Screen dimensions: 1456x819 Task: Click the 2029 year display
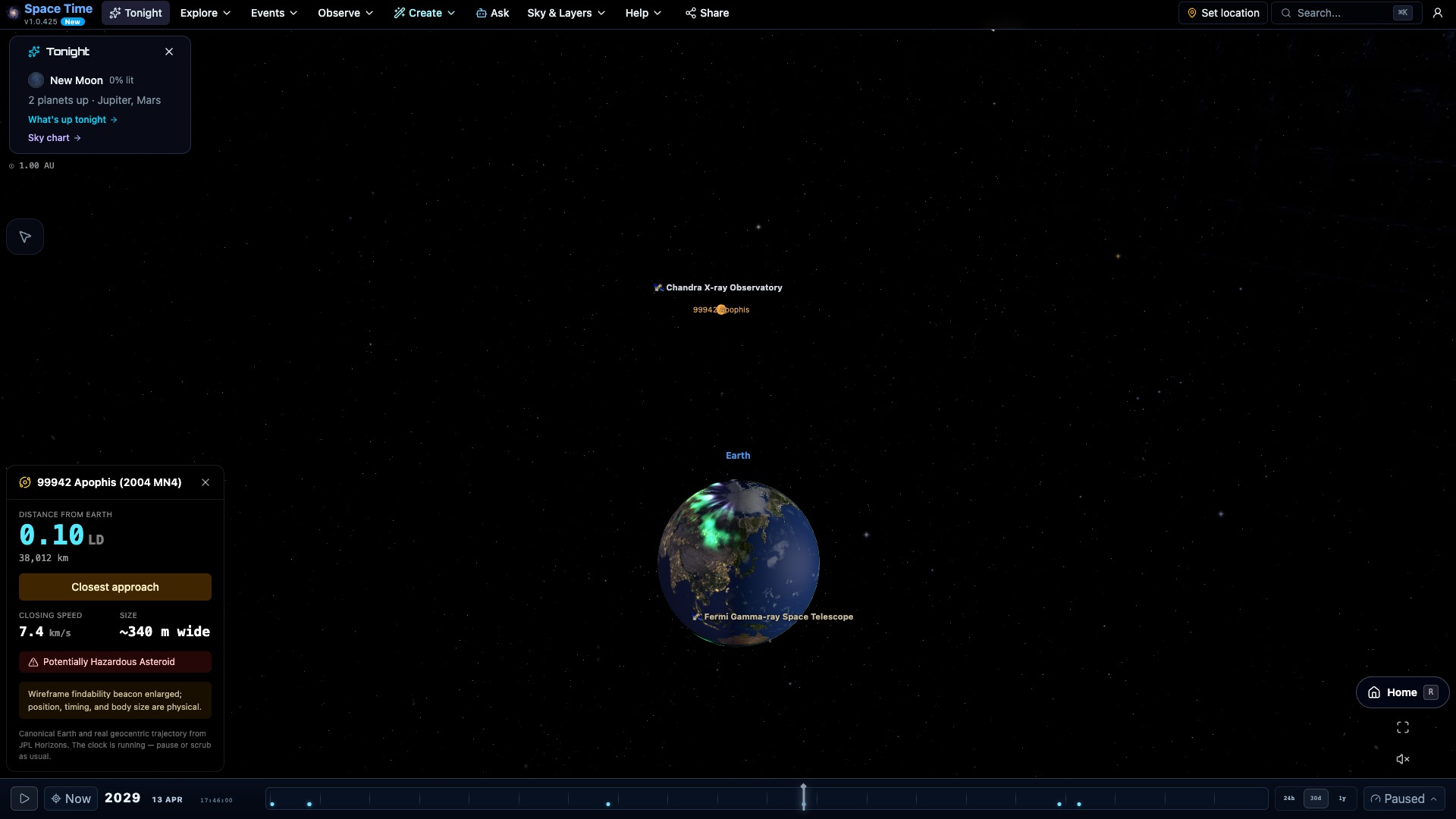pyautogui.click(x=123, y=798)
